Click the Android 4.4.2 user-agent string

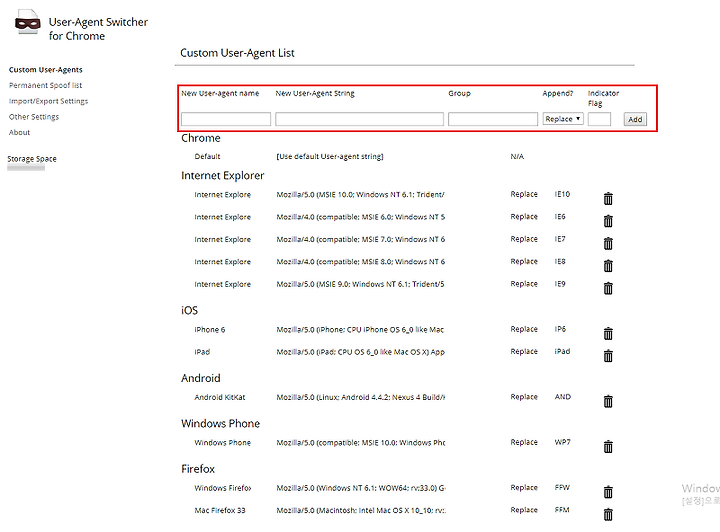pos(360,397)
